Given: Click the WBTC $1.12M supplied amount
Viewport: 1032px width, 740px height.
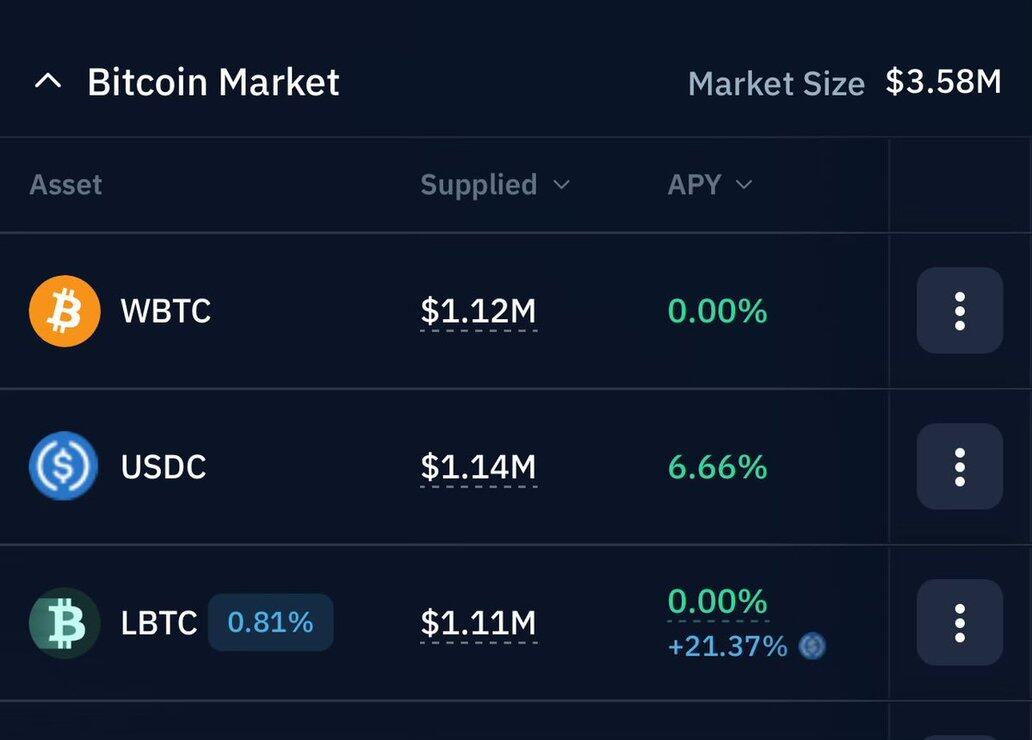Looking at the screenshot, I should point(478,311).
